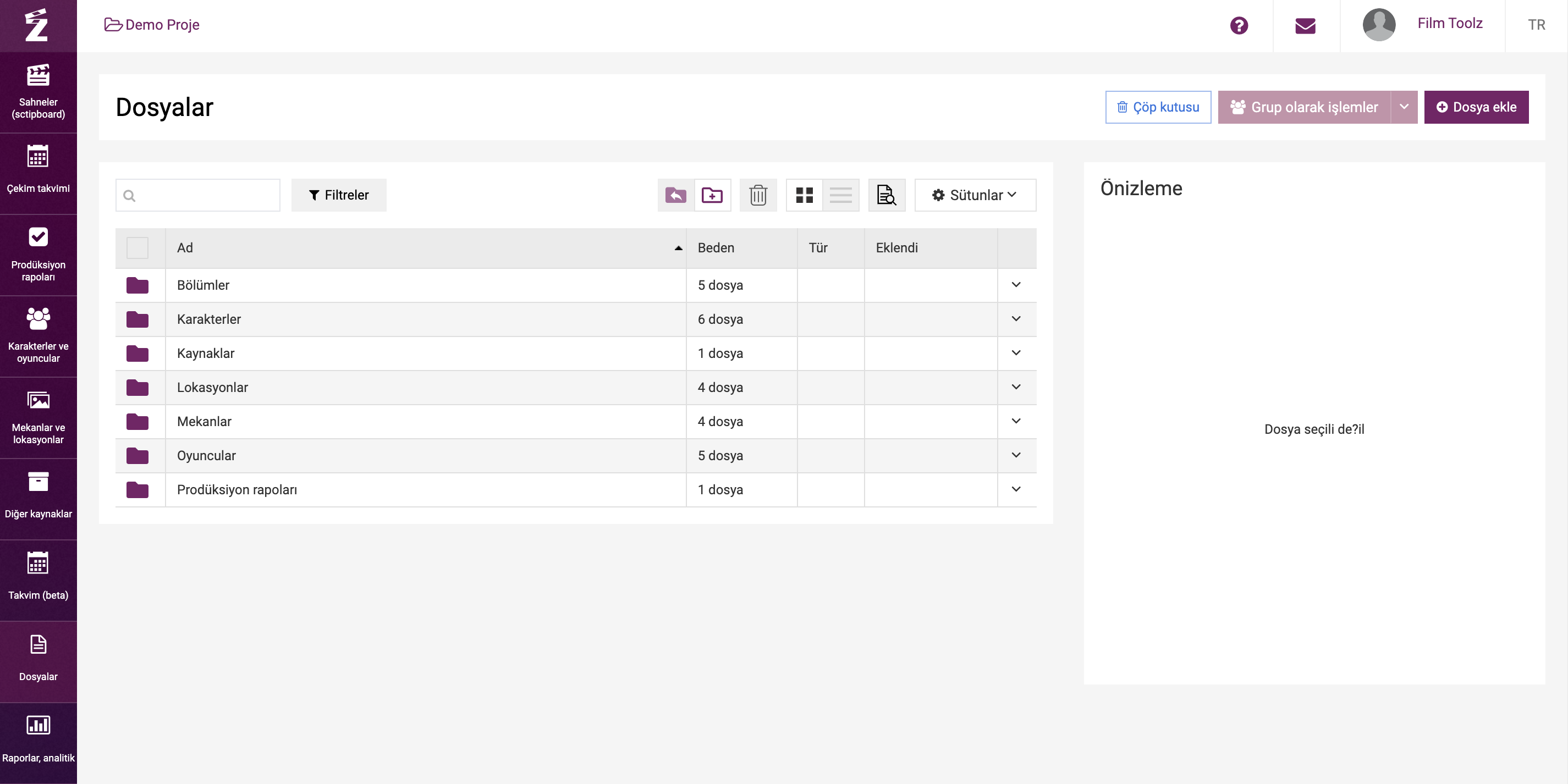Click the Dosya ekle button
The width and height of the screenshot is (1568, 784).
[1476, 107]
